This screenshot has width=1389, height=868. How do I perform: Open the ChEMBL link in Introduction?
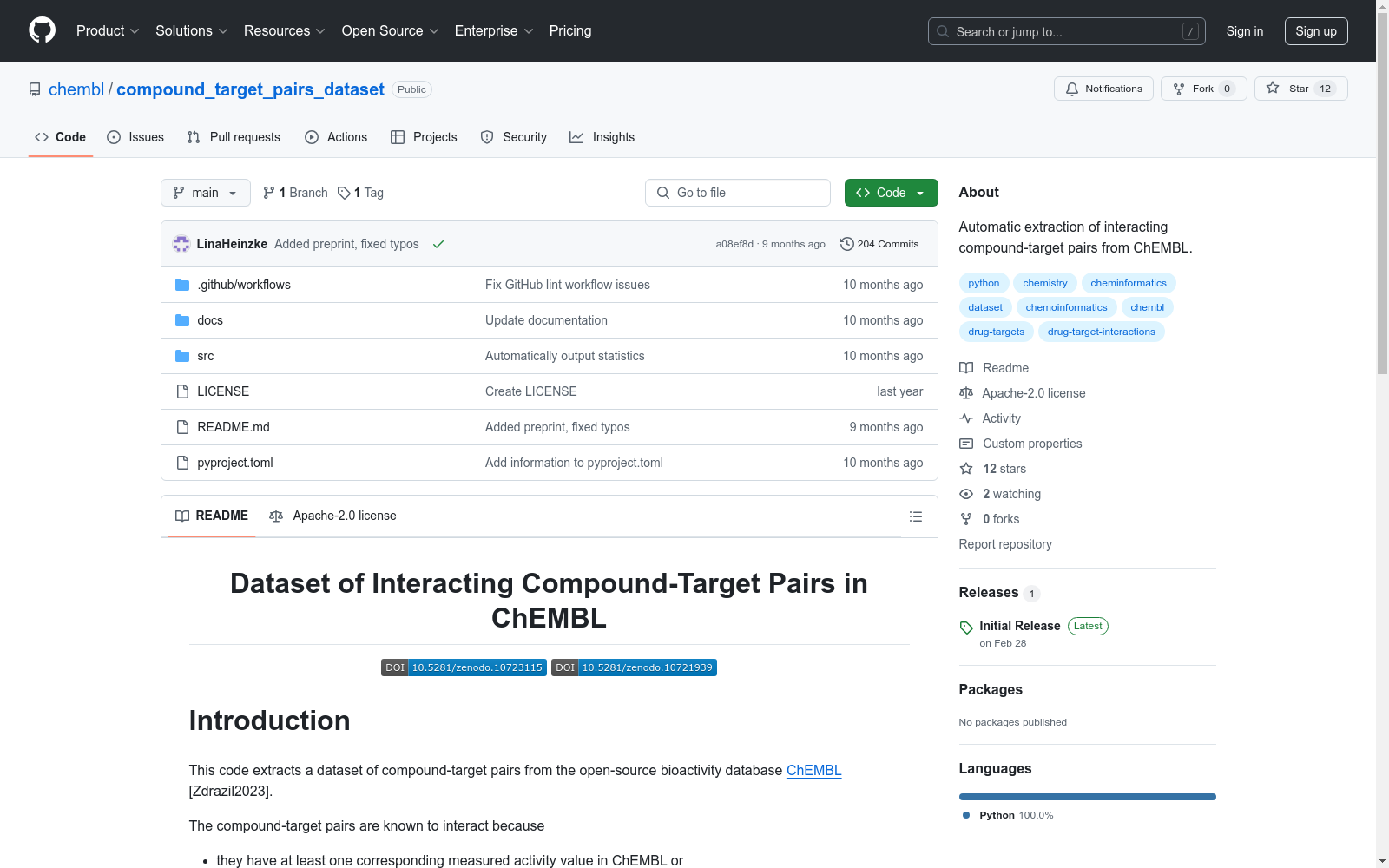(x=814, y=770)
